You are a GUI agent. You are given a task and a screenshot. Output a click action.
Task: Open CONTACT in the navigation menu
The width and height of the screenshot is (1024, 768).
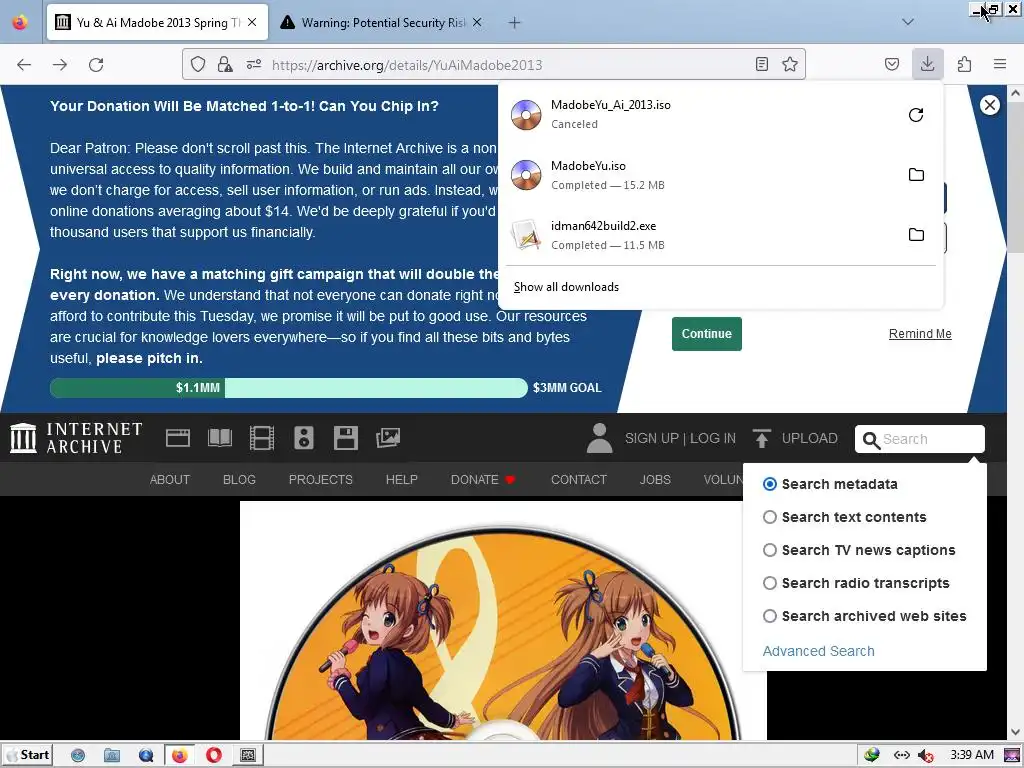[x=579, y=479]
